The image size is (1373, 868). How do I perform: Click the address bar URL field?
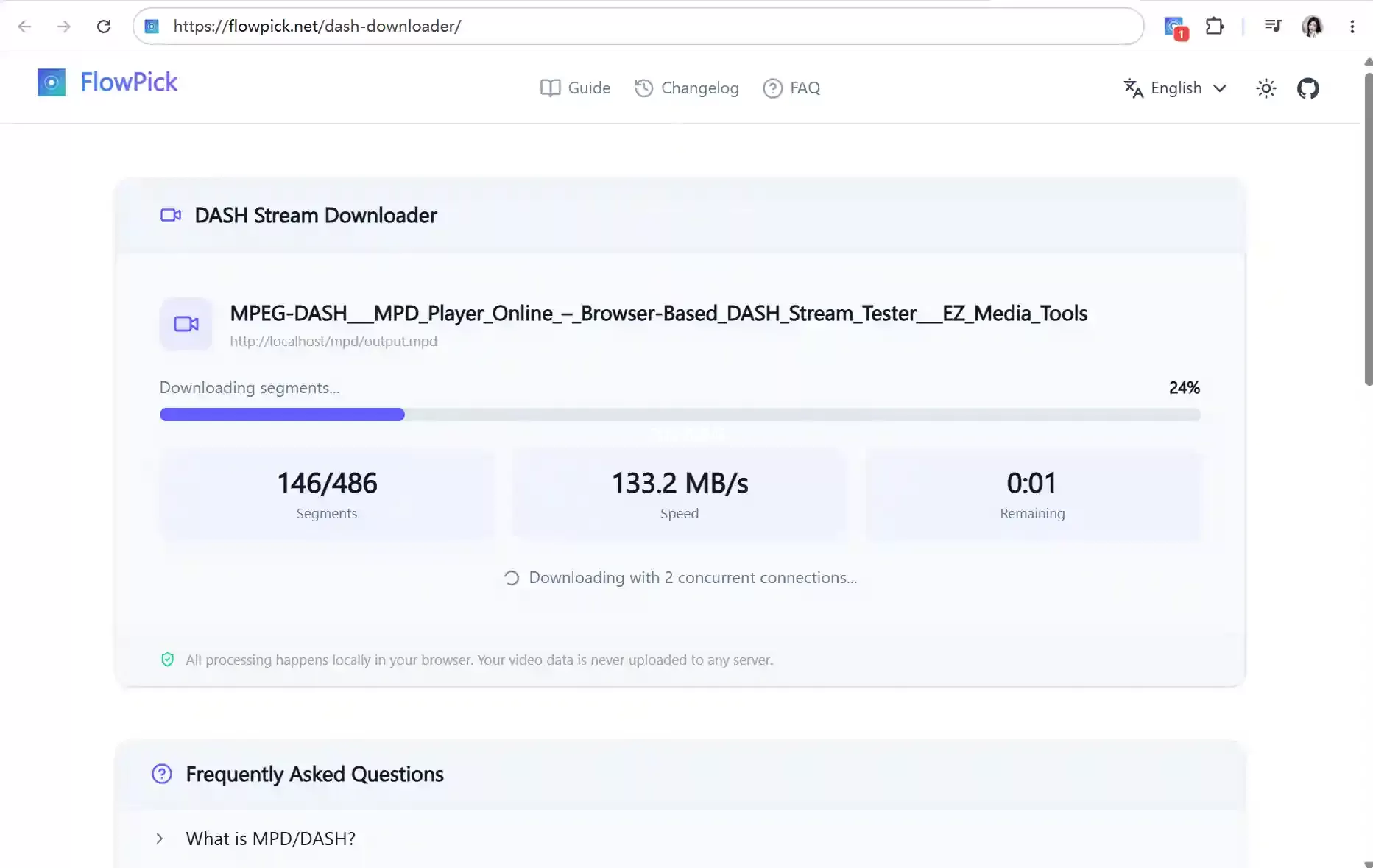pyautogui.click(x=638, y=27)
